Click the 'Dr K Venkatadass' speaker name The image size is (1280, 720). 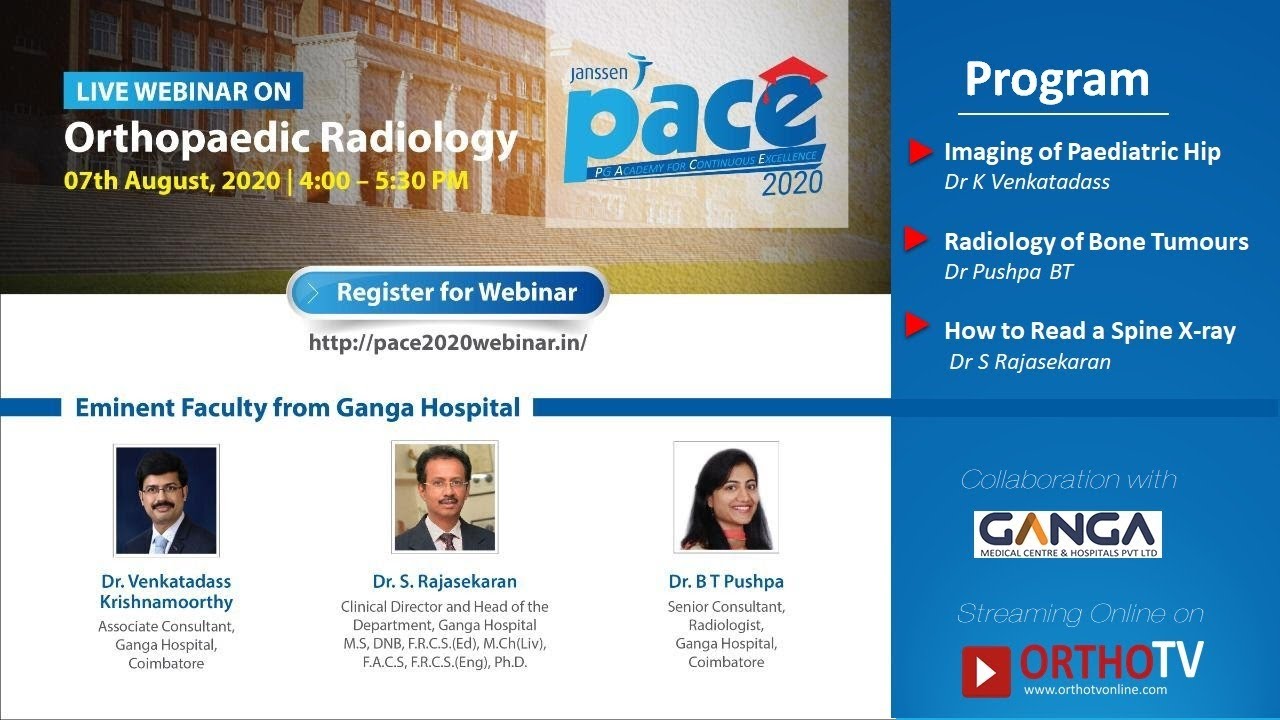(1027, 182)
